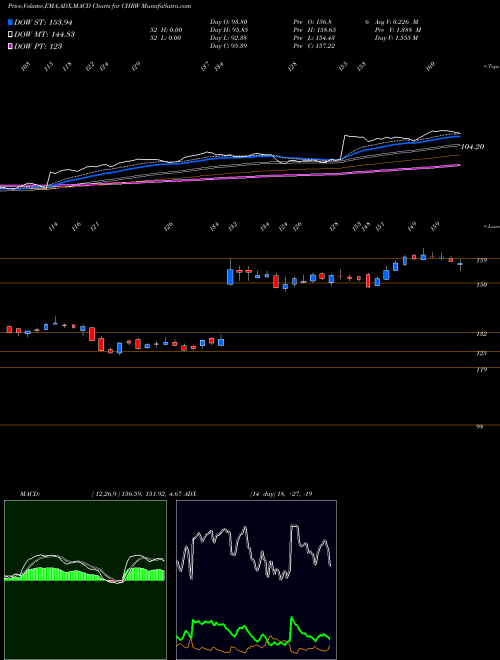500x660 pixels.
Task: Click the magenta DOW PT legend swatch
Action: click(10, 46)
